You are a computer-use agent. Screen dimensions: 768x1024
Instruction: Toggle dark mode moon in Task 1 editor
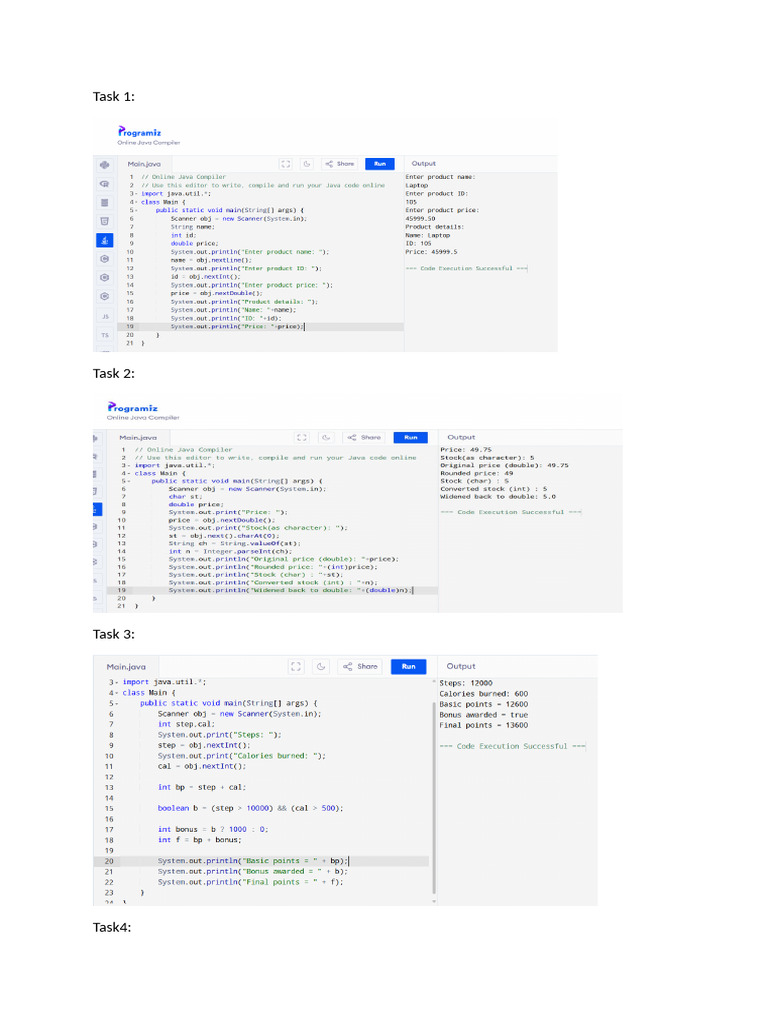(306, 164)
